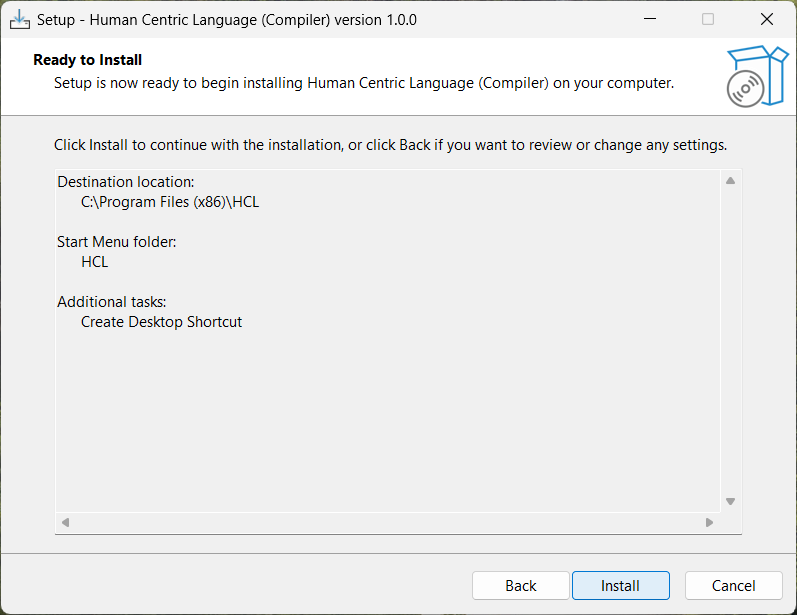
Task: Click the 'Additional tasks:' label
Action: point(112,302)
